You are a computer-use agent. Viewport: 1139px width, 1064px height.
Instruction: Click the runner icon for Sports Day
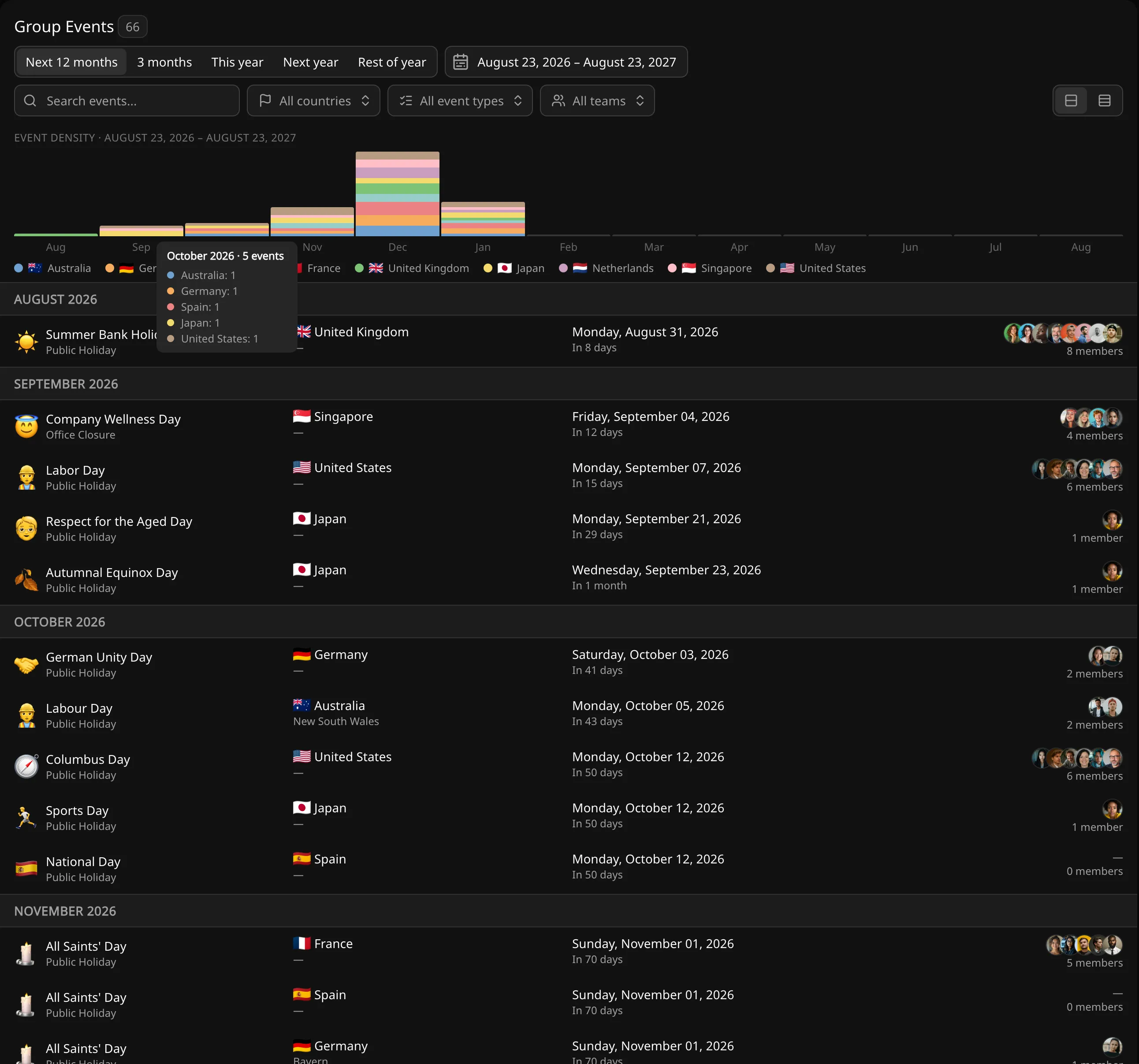click(x=26, y=818)
